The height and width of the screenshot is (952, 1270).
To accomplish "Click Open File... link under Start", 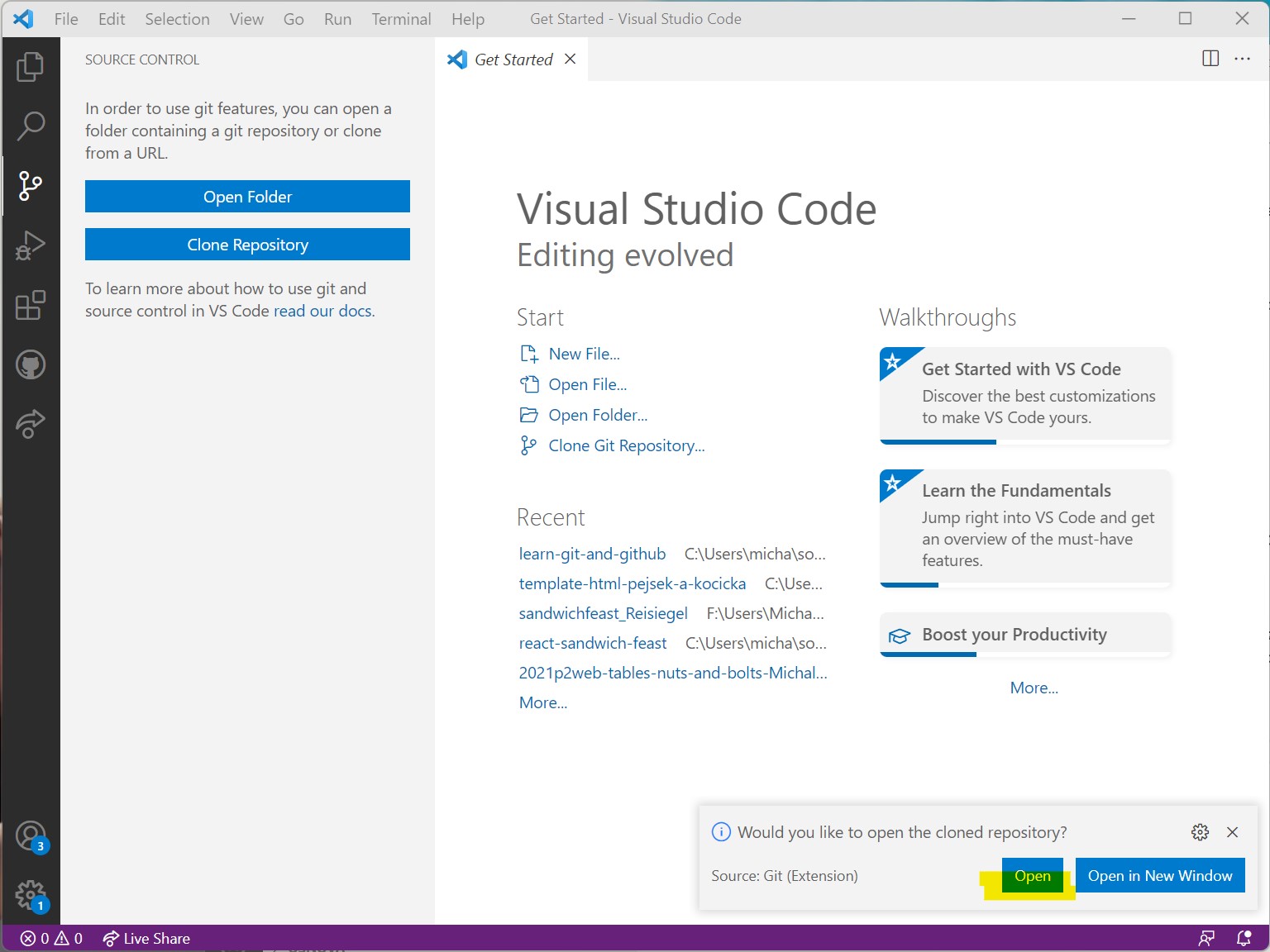I will tap(588, 384).
